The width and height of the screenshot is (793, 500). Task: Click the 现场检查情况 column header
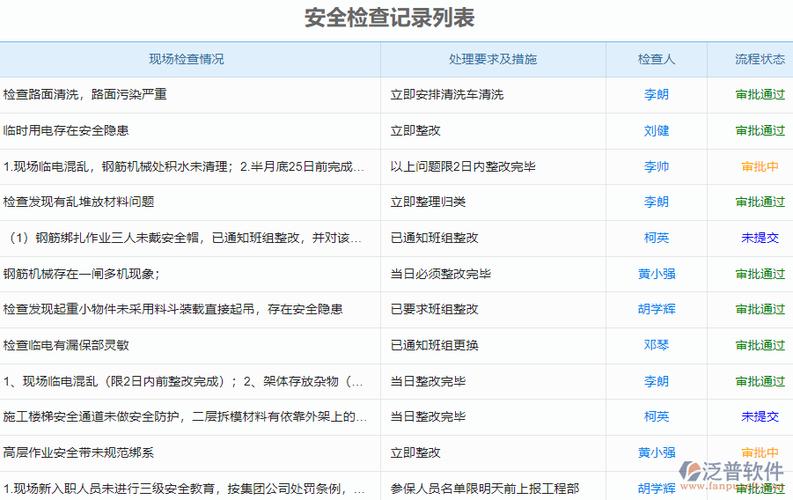coord(186,59)
